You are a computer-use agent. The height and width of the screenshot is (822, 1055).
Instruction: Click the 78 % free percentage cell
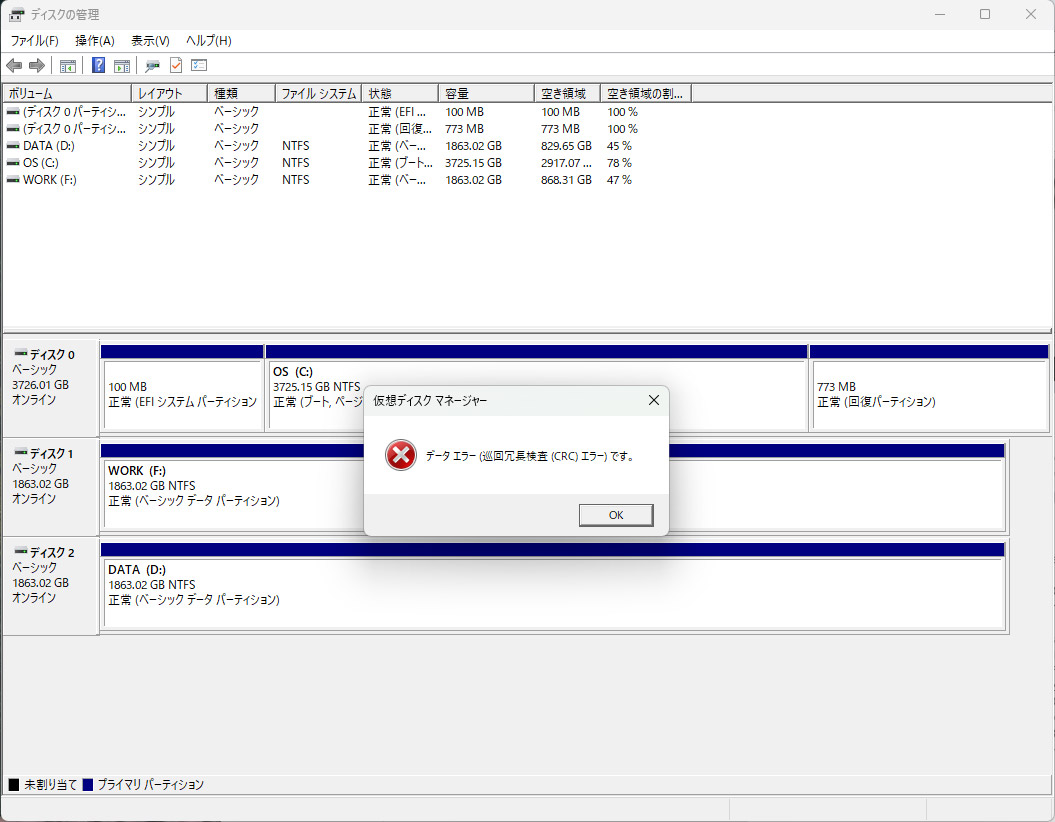(619, 163)
